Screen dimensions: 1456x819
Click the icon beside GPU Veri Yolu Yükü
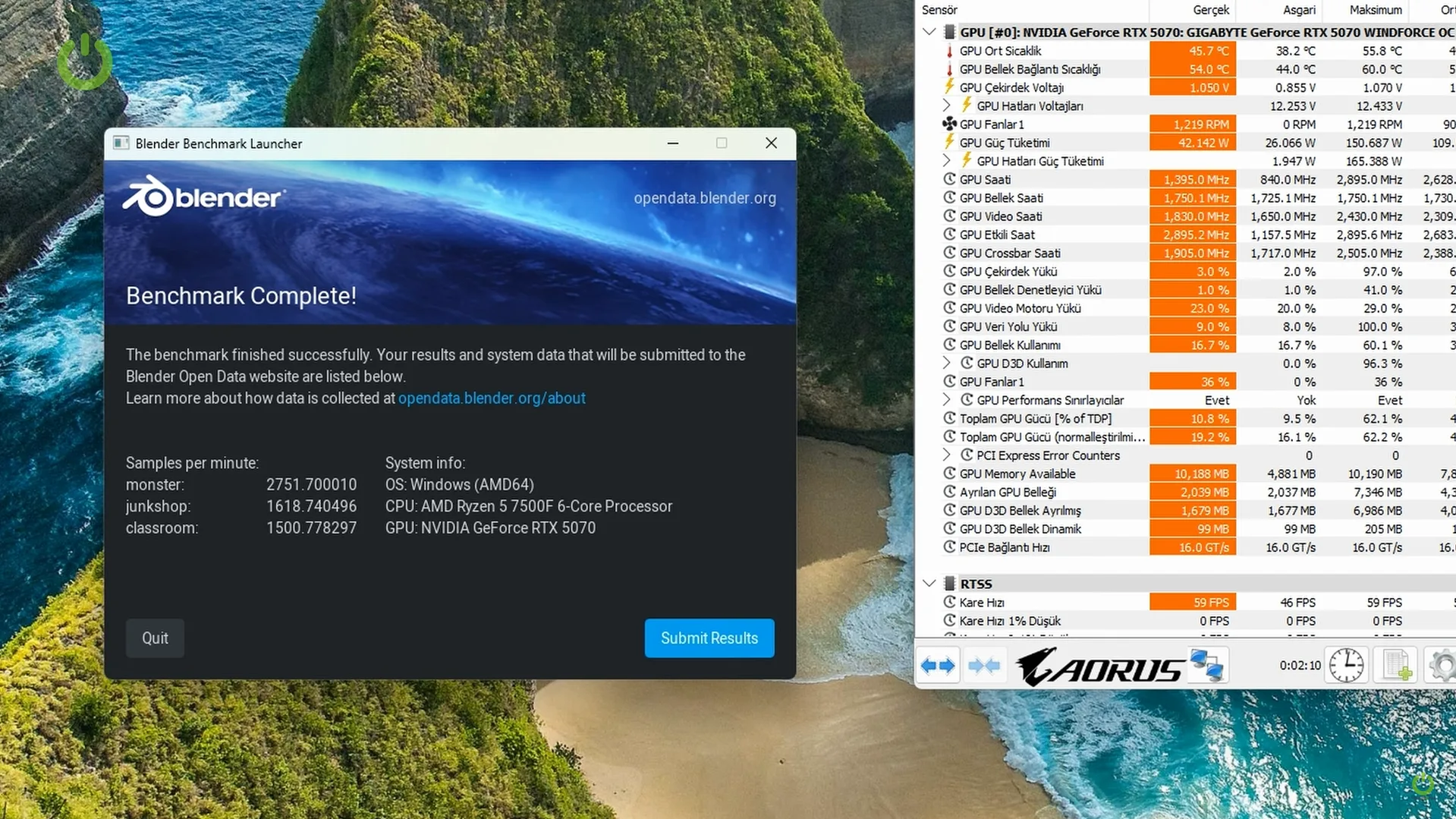(949, 326)
